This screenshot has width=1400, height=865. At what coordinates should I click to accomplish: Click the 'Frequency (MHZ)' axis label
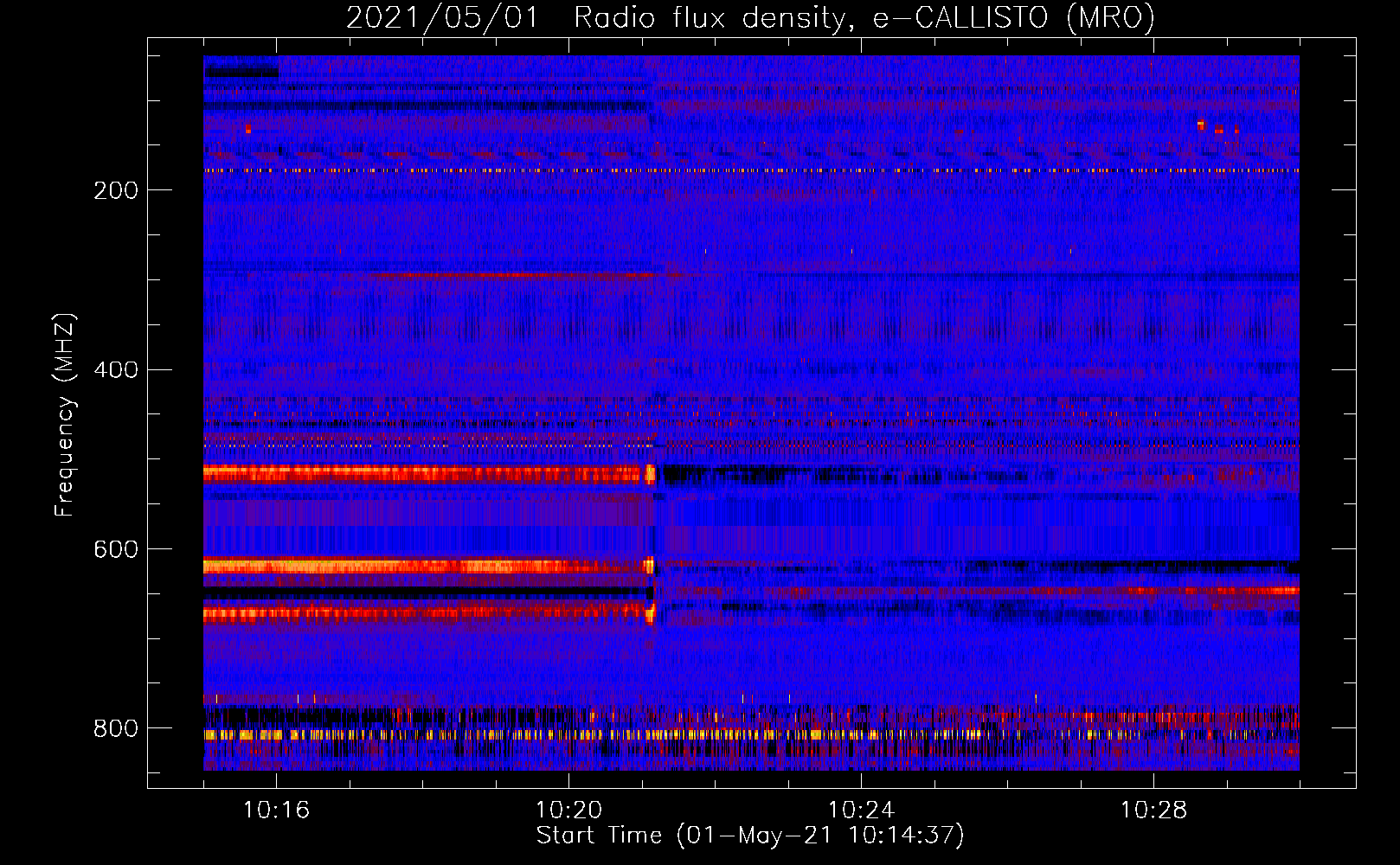tap(65, 415)
